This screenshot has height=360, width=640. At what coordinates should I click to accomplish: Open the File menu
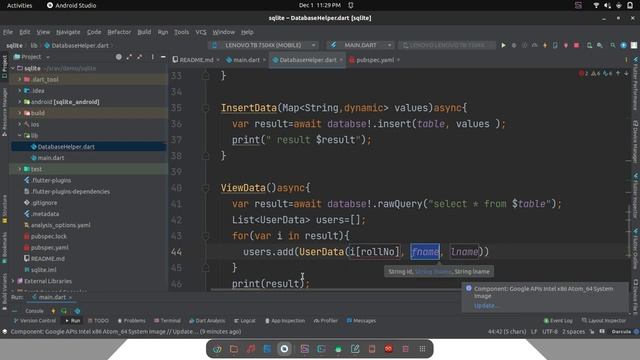8,32
